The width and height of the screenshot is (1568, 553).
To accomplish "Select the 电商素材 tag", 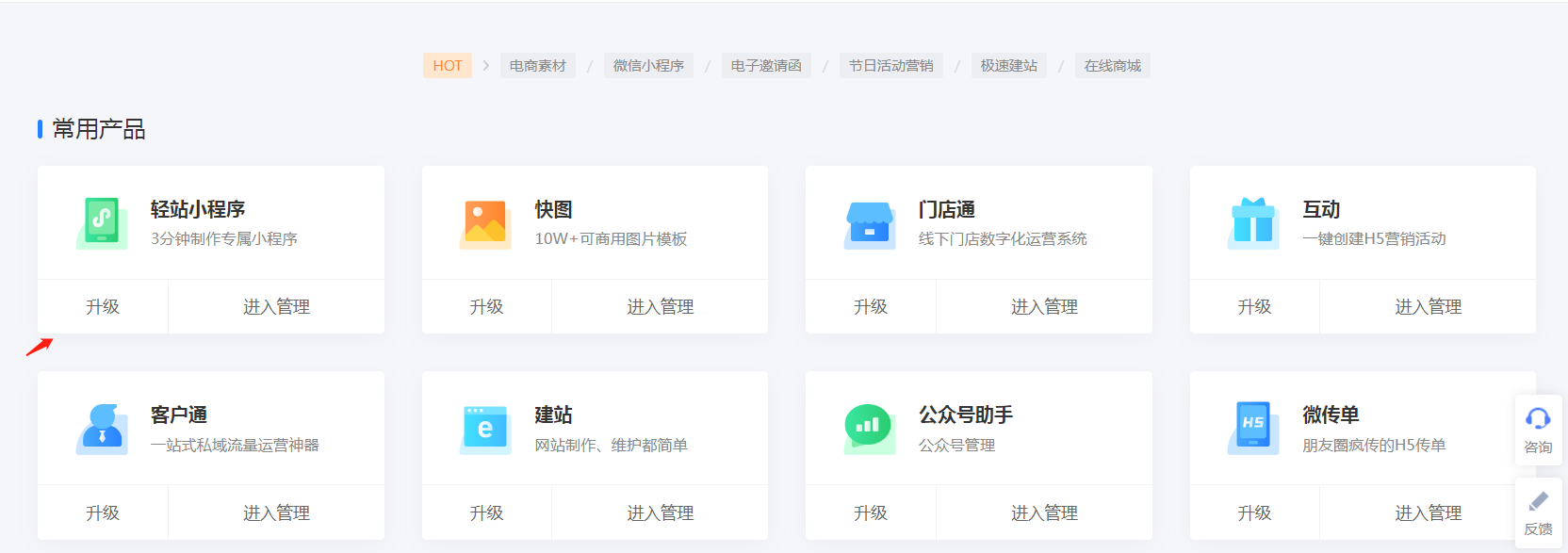I will click(538, 66).
